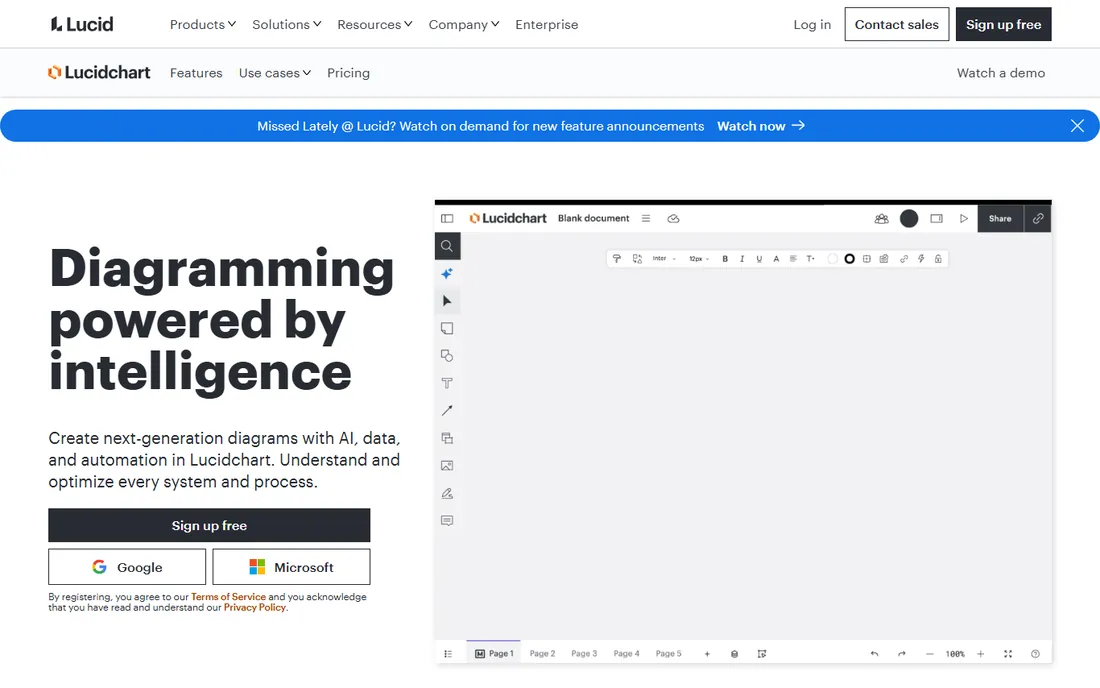Click the Lucid logo in the header
The image size is (1100, 688).
point(81,25)
